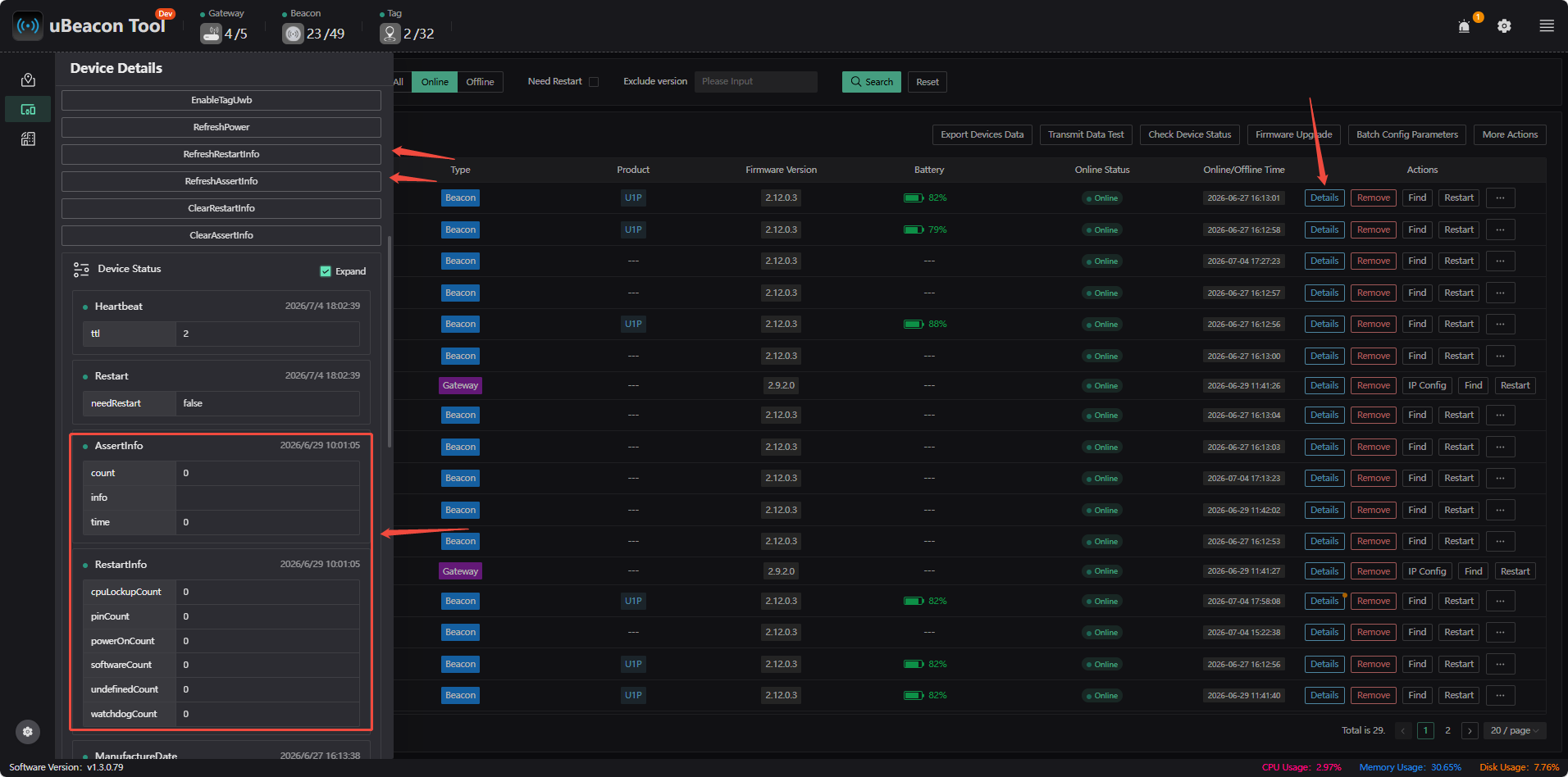Select the devices sidebar icon
Image resolution: width=1568 pixels, height=777 pixels.
click(x=28, y=109)
